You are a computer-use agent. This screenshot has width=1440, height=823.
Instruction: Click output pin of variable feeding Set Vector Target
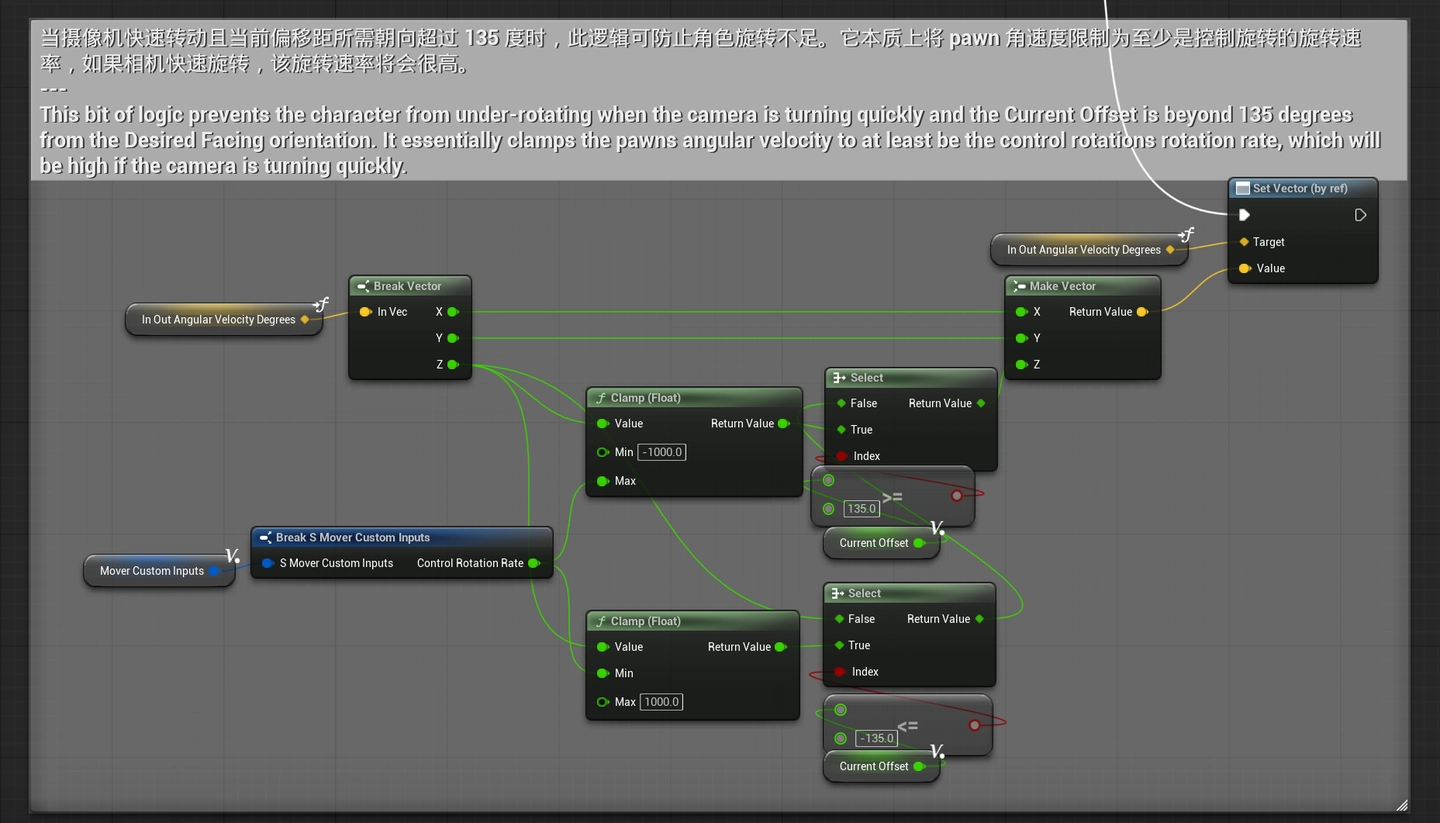tap(1171, 250)
